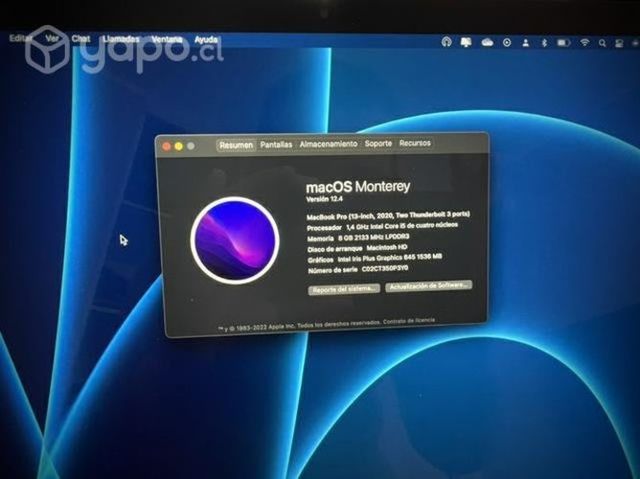Image resolution: width=640 pixels, height=479 pixels.
Task: Click the MacBook Pro 13-inch 2020 model line
Action: [x=388, y=215]
